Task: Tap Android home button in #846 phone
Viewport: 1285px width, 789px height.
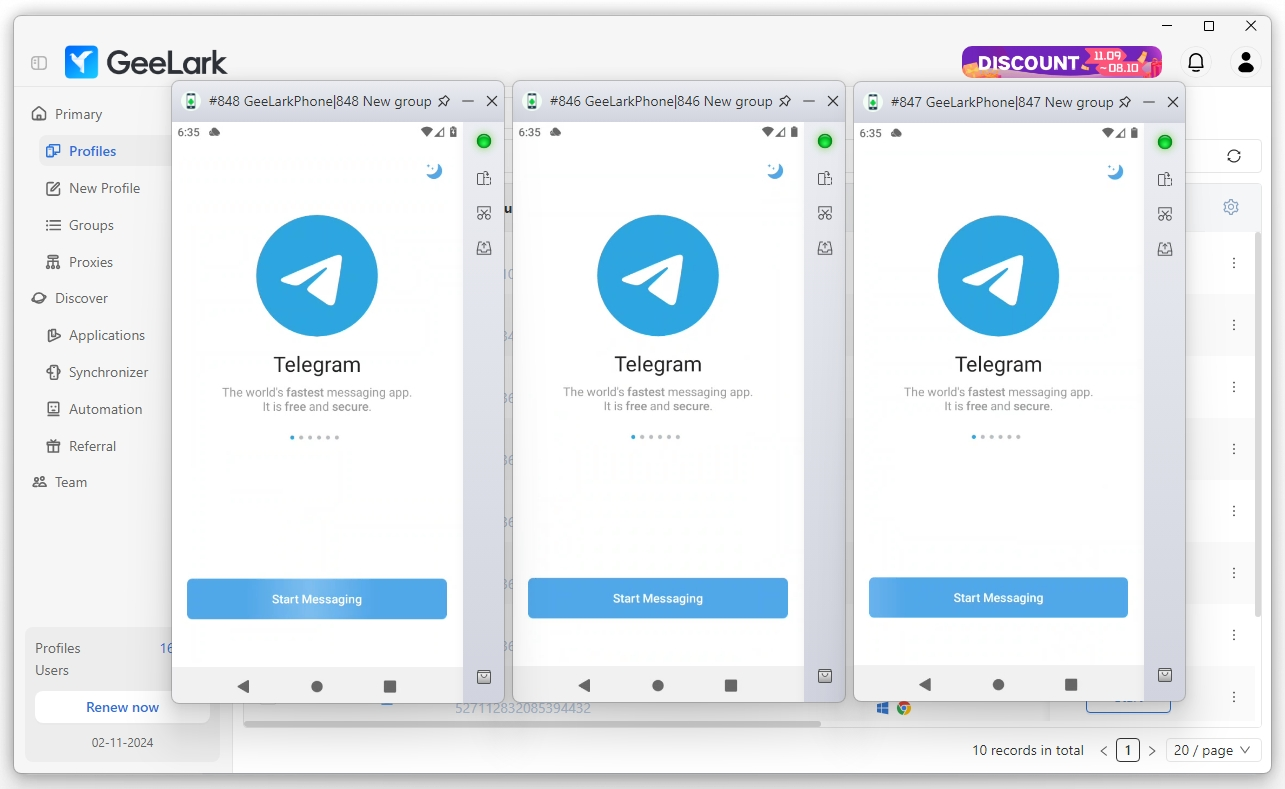Action: click(658, 685)
